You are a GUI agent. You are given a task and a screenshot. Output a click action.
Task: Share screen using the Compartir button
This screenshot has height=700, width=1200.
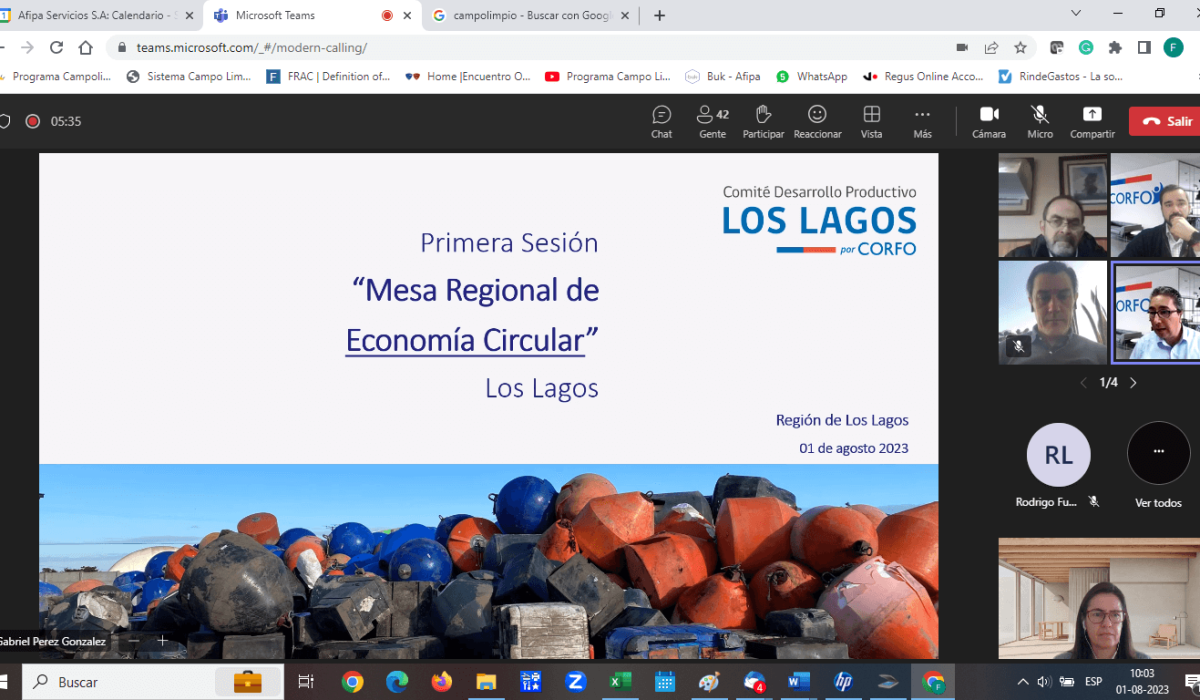click(1092, 121)
